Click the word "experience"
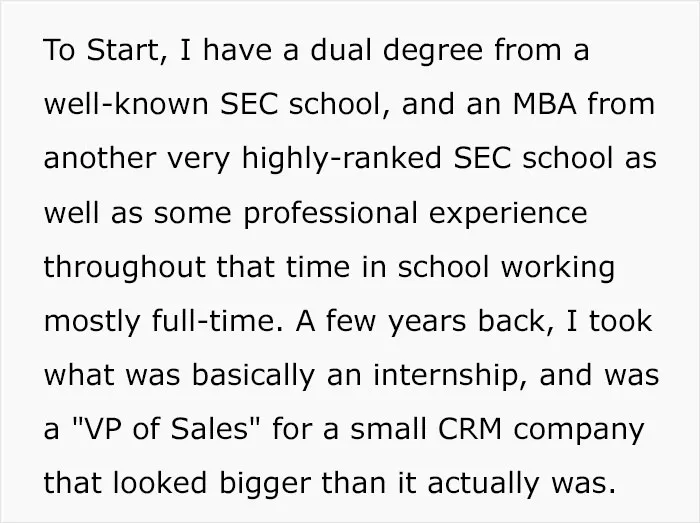 click(508, 213)
